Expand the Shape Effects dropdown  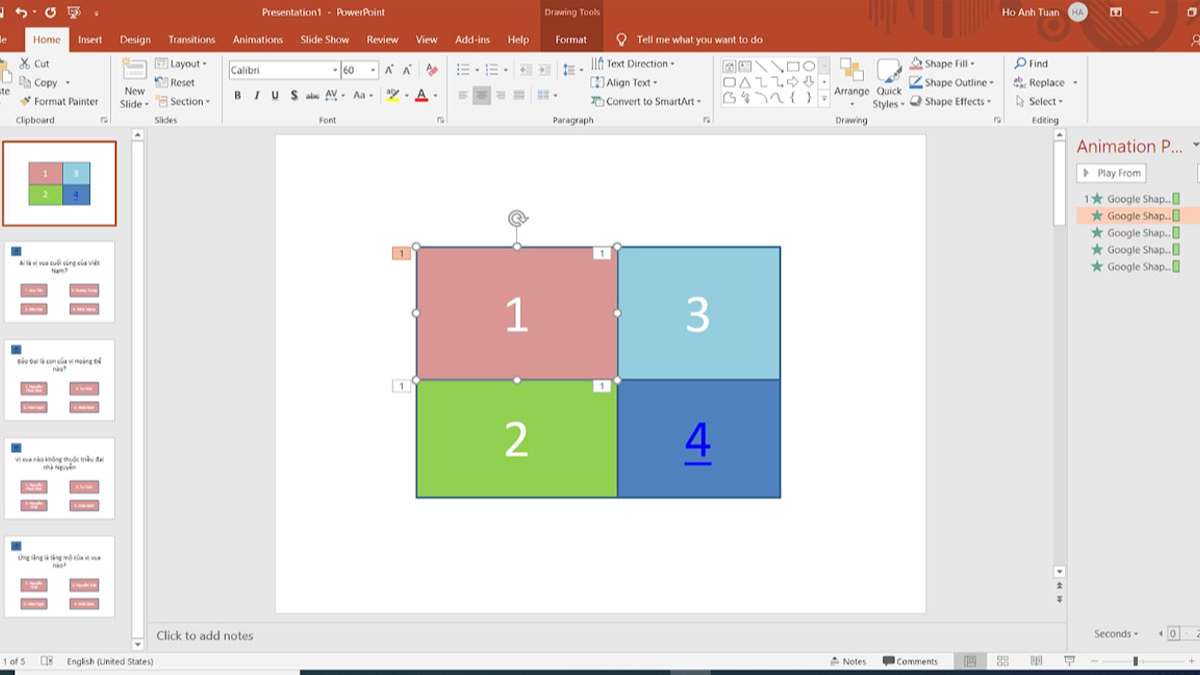coord(951,101)
